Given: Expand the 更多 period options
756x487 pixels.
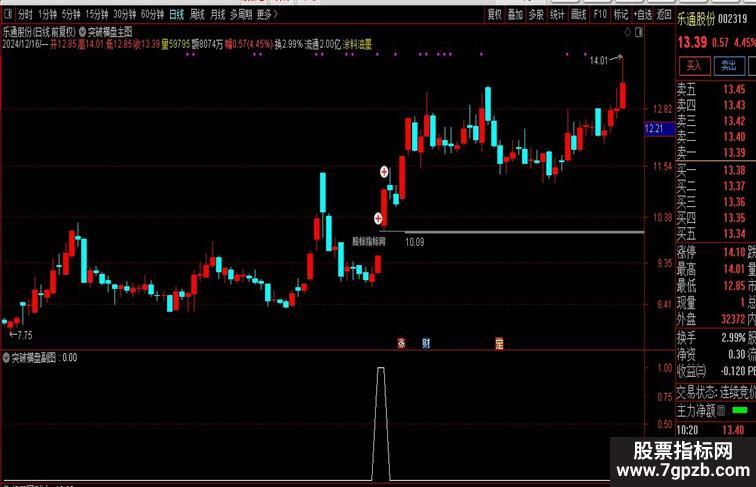Looking at the screenshot, I should [x=267, y=15].
